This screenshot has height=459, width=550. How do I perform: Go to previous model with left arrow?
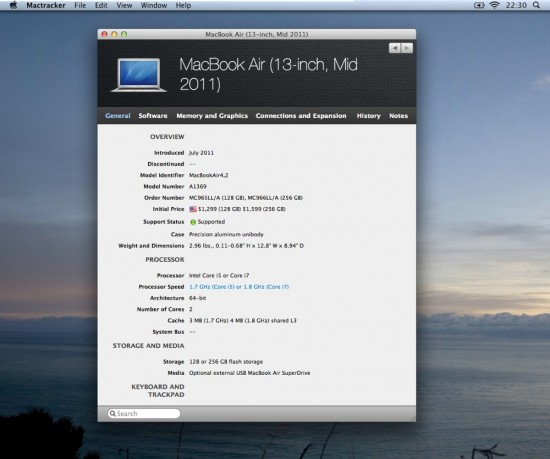coord(395,48)
